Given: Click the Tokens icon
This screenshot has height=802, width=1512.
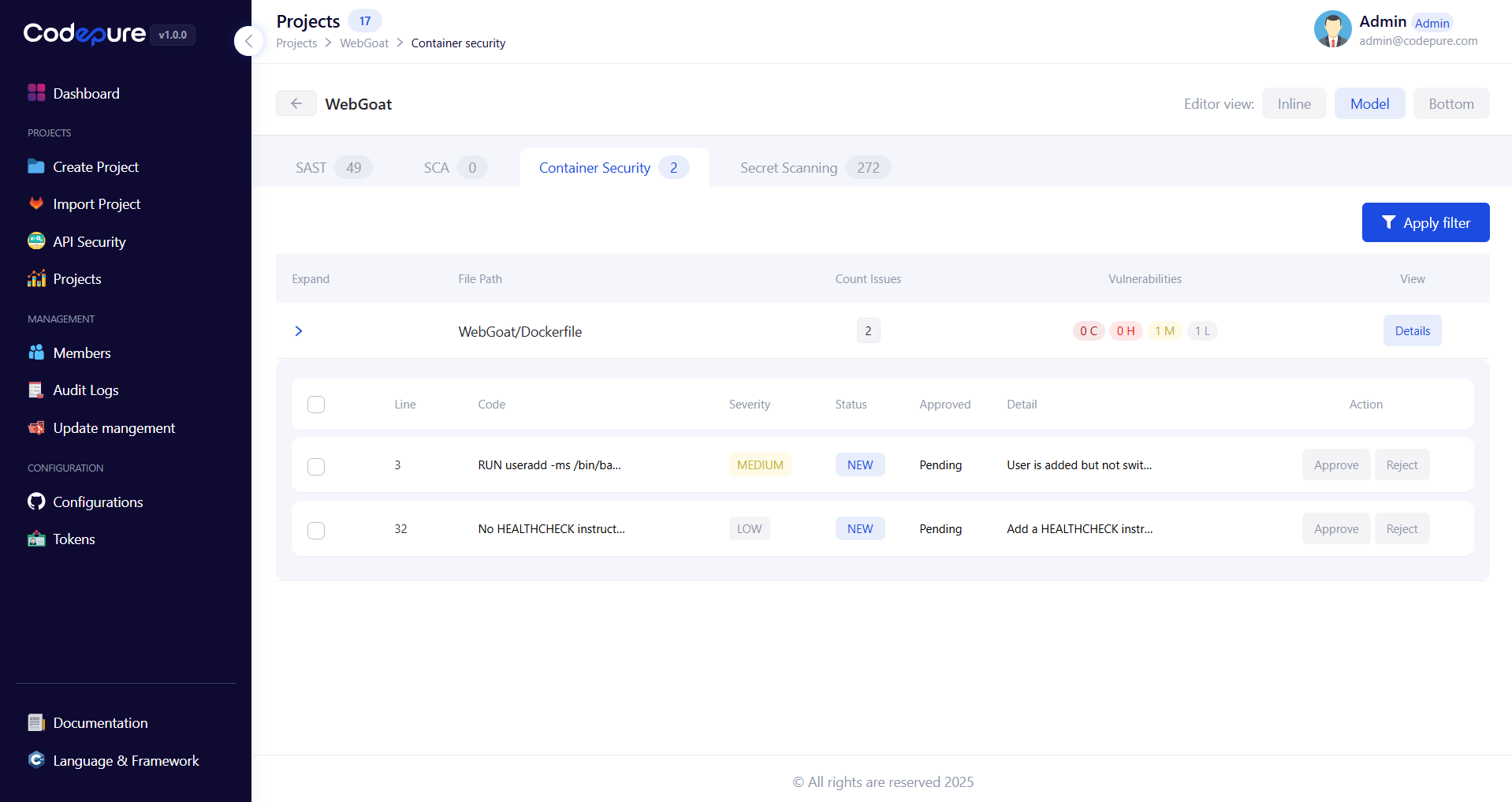Looking at the screenshot, I should tap(36, 539).
